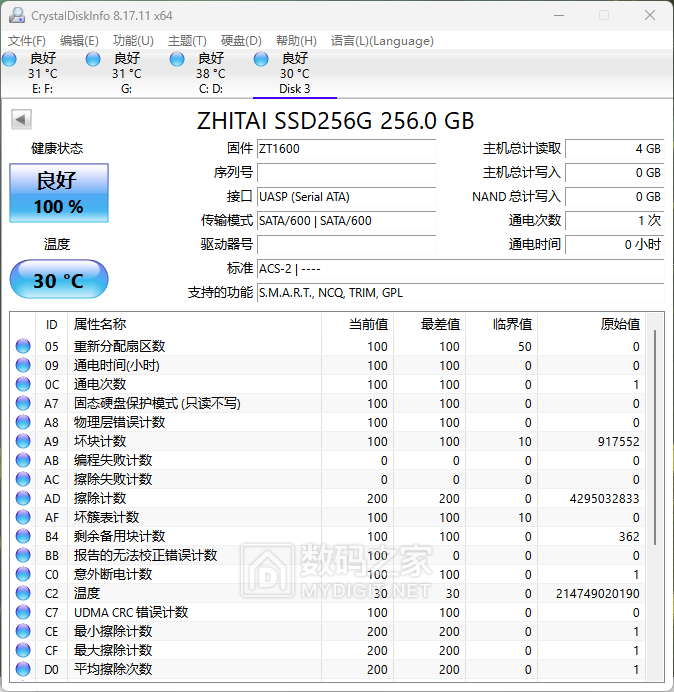Click the empty 驱动器号 drive letter field

[x=347, y=244]
